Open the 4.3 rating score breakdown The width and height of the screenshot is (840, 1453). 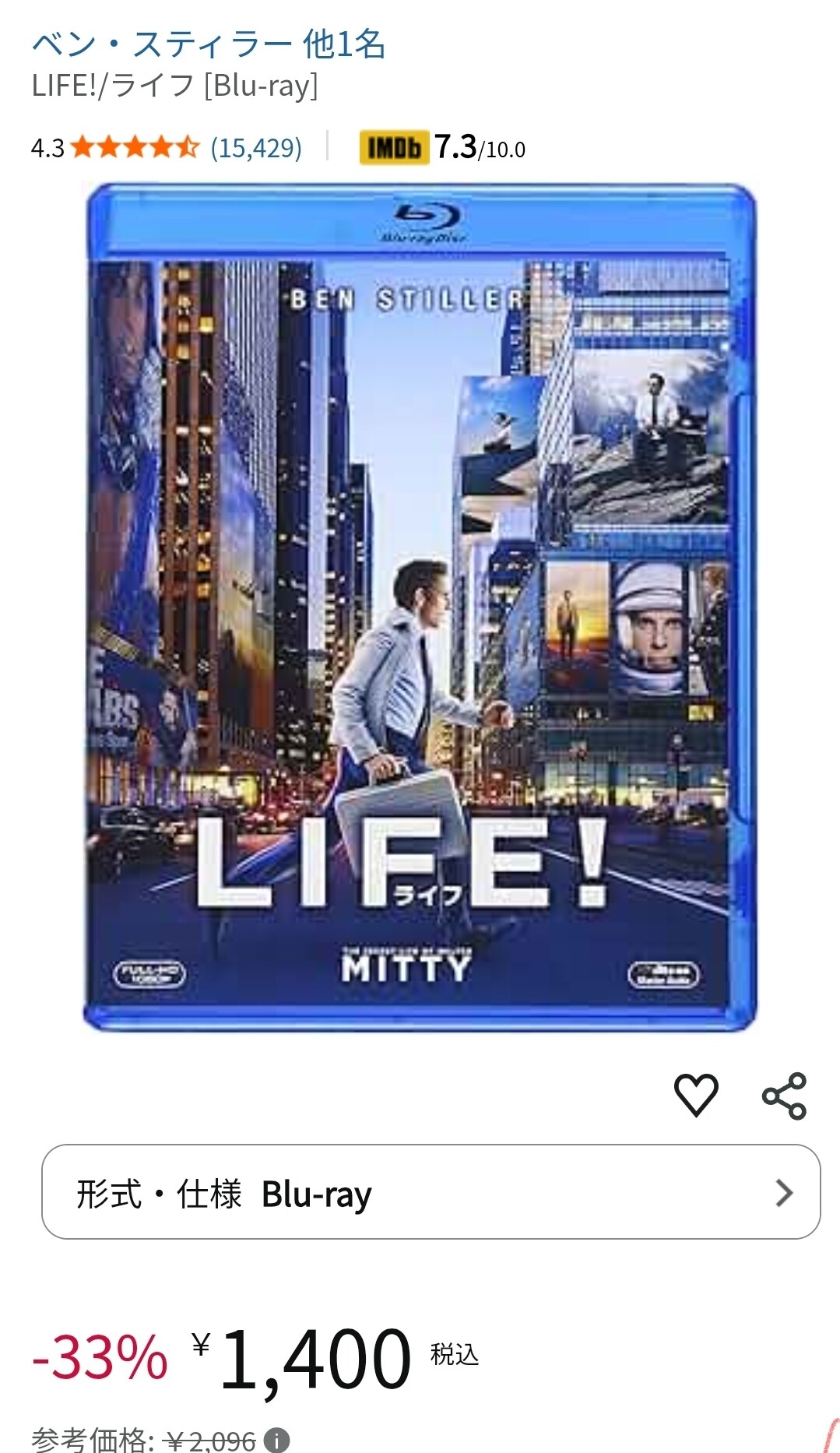coord(47,148)
